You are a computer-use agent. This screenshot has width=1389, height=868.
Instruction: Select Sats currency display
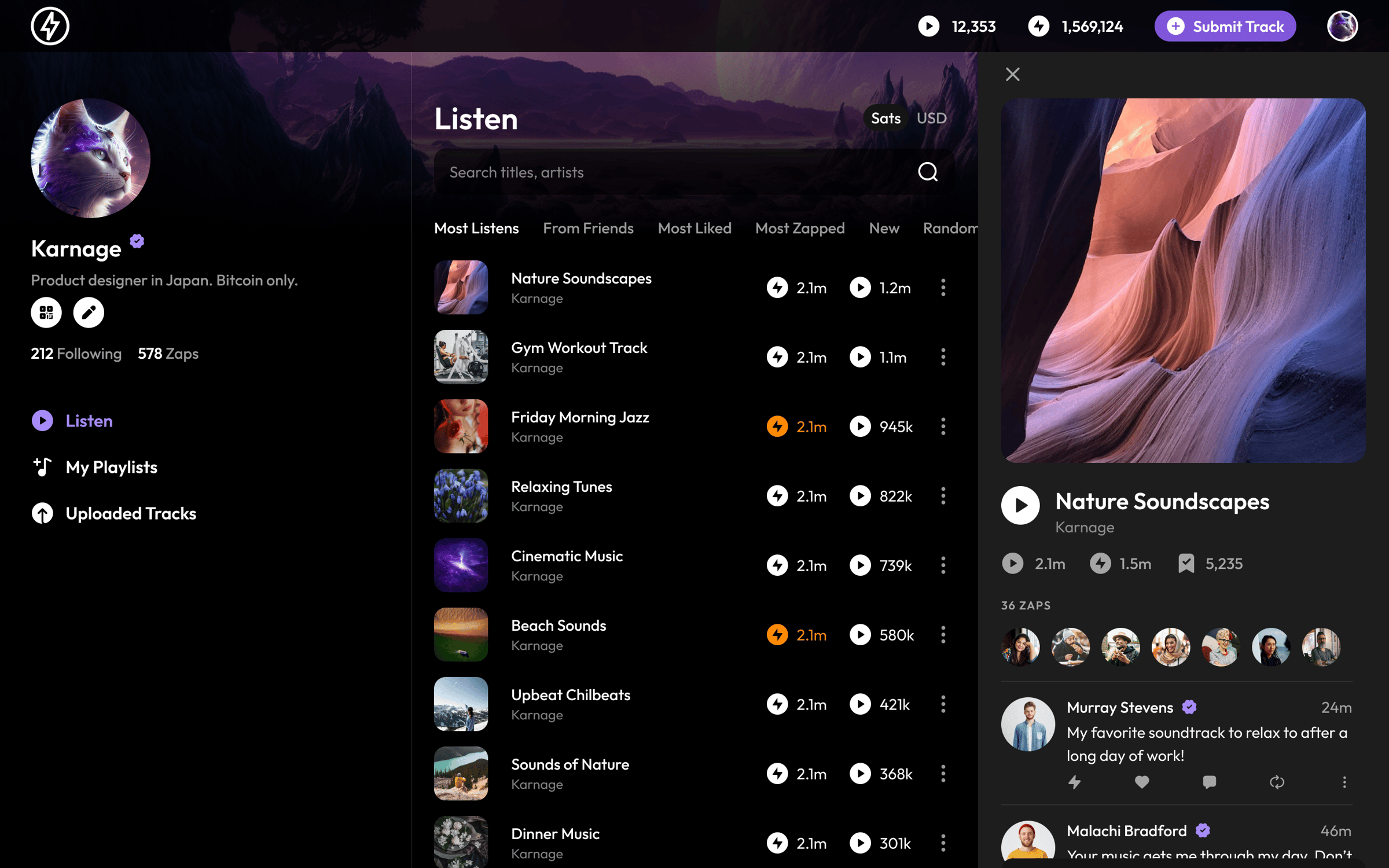point(885,118)
